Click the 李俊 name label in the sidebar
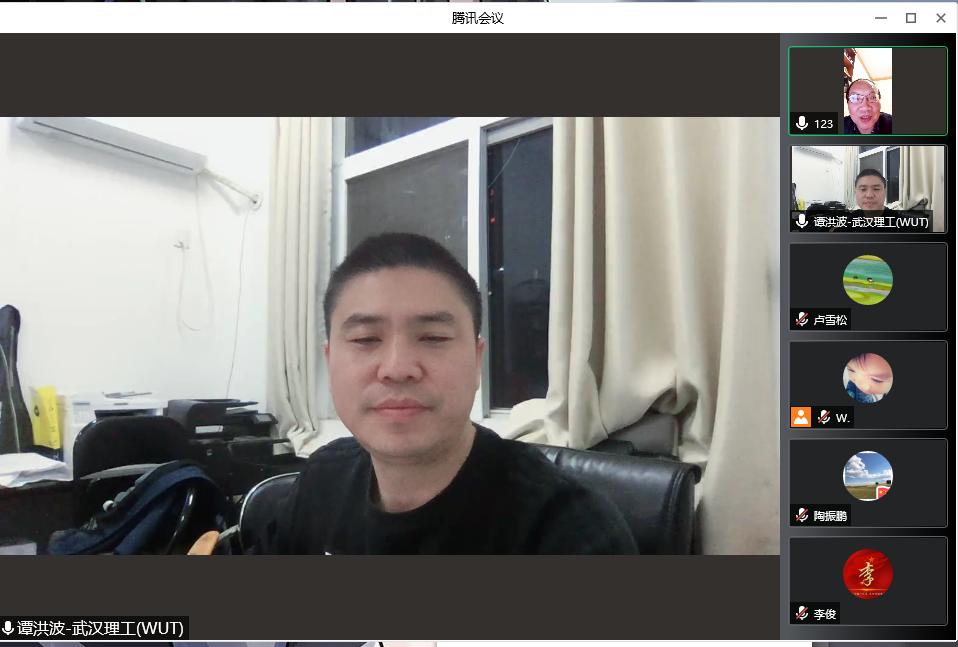Viewport: 958px width, 647px height. click(x=826, y=613)
